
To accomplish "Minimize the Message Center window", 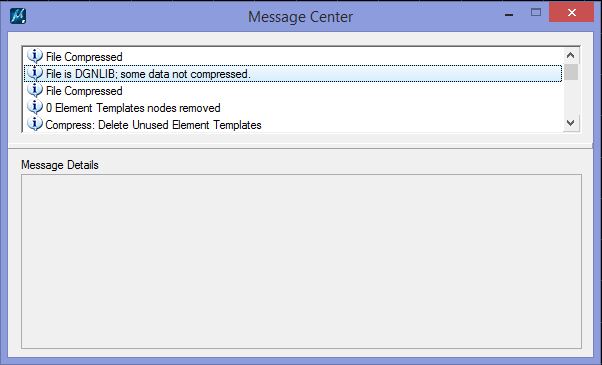I will (x=509, y=15).
